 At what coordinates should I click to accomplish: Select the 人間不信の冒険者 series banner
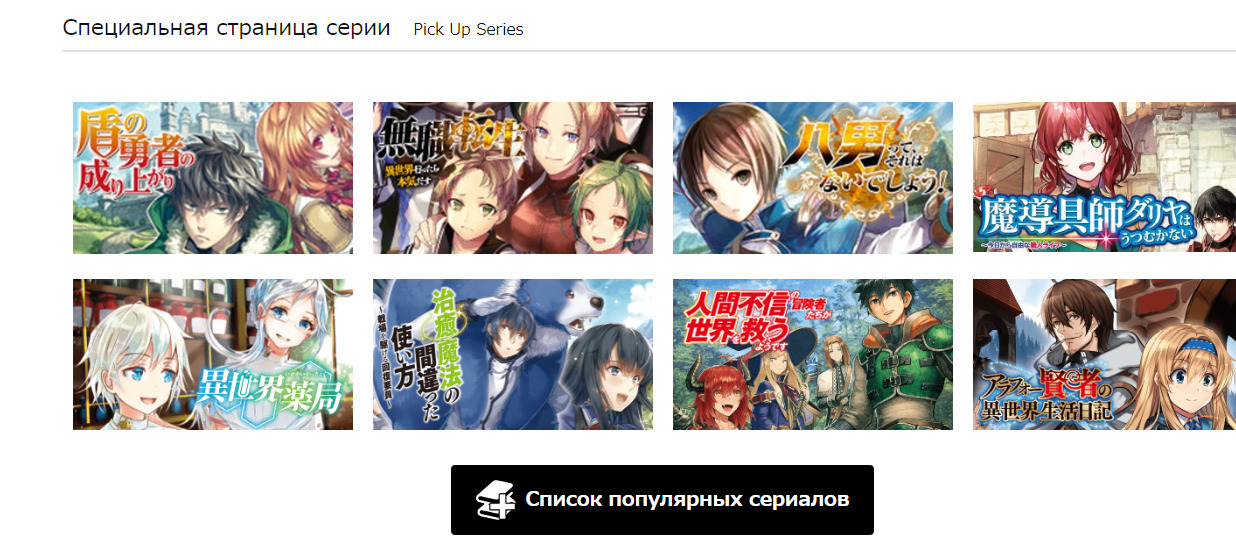[x=813, y=355]
